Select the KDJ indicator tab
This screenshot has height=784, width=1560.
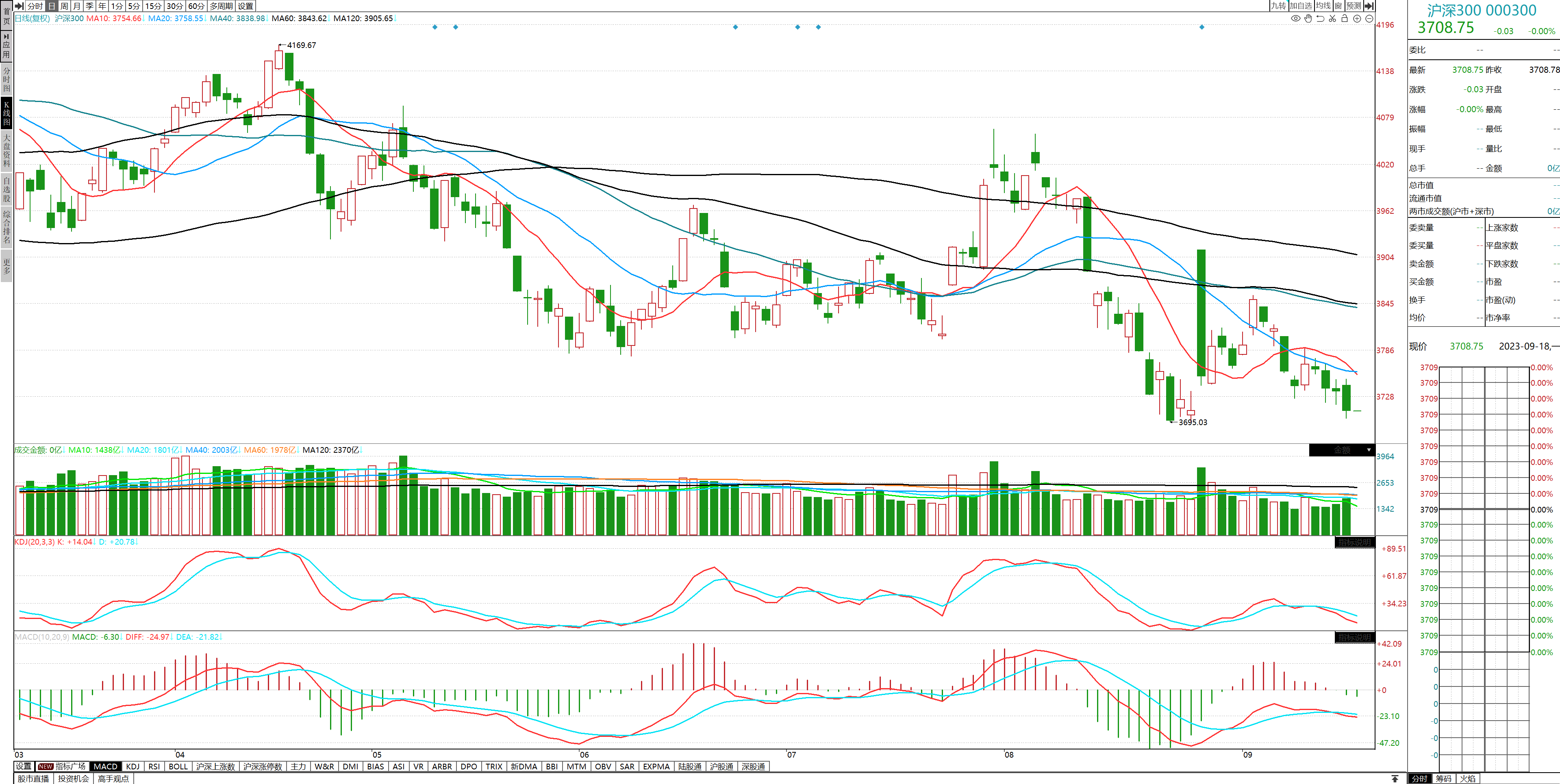(133, 767)
